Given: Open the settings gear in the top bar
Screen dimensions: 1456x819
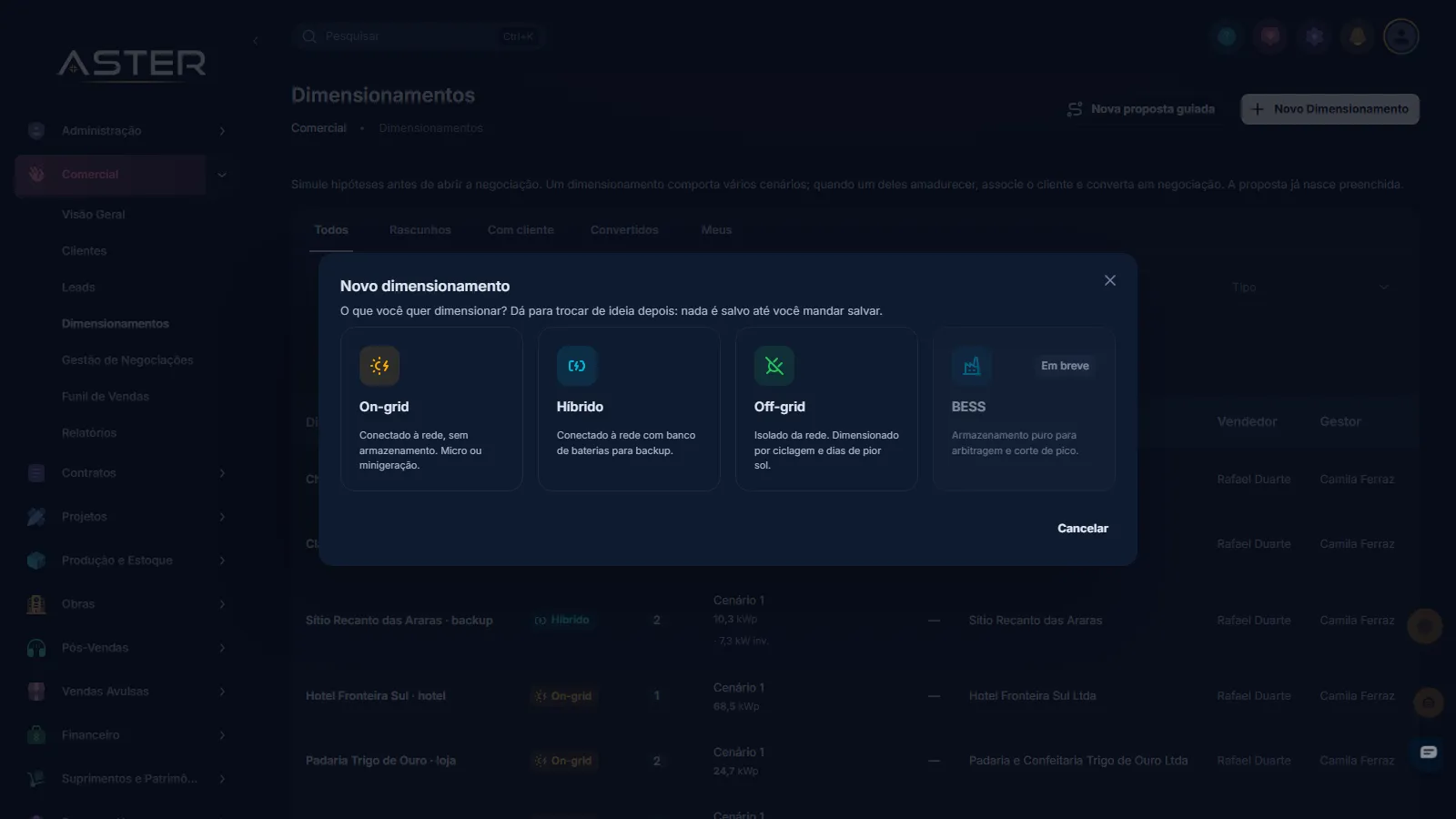Looking at the screenshot, I should tap(1314, 36).
